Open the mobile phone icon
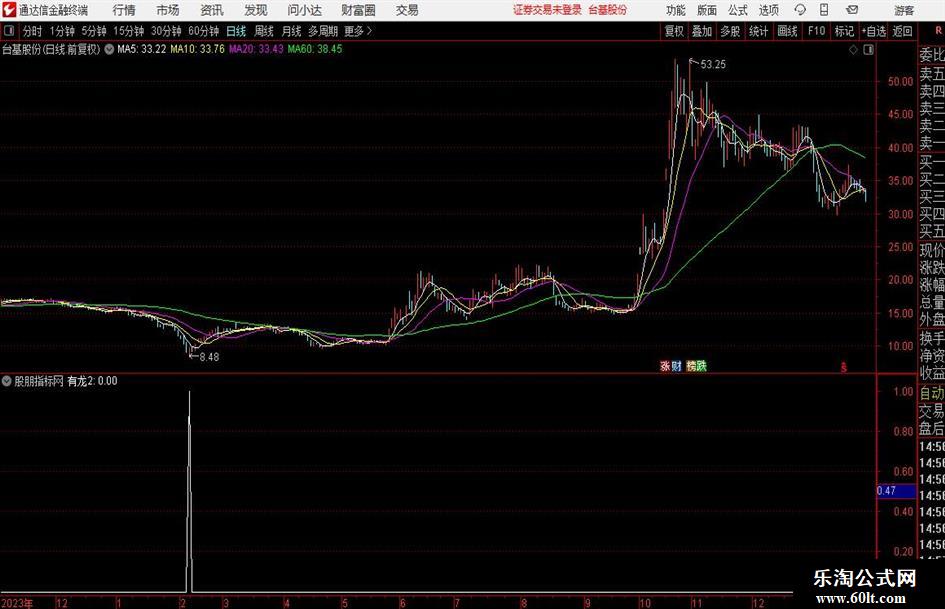This screenshot has width=945, height=609. [x=824, y=10]
